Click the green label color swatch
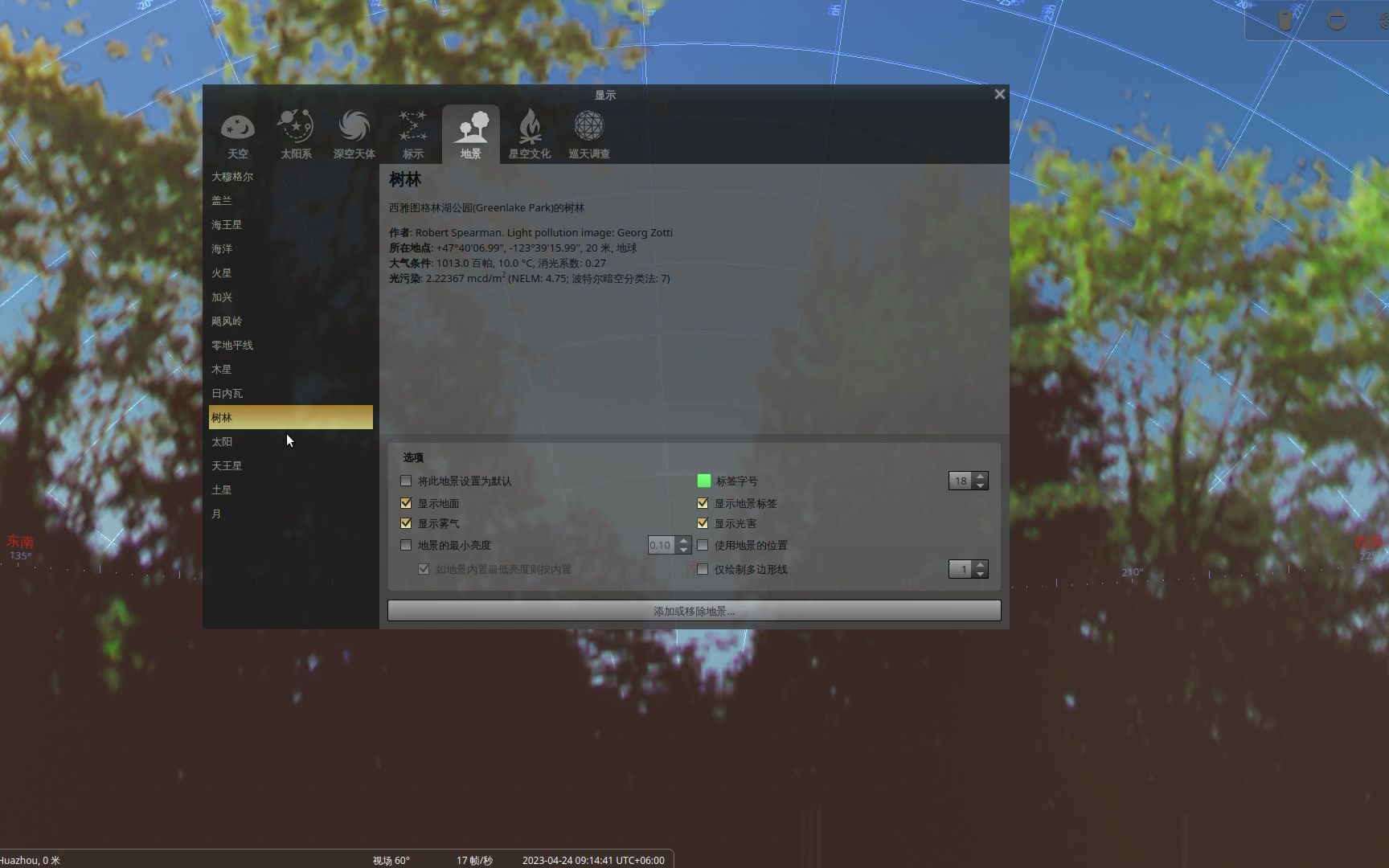 [x=704, y=481]
